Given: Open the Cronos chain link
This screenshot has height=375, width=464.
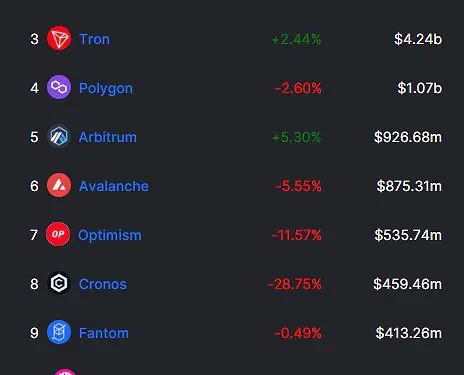Looking at the screenshot, I should tap(102, 284).
